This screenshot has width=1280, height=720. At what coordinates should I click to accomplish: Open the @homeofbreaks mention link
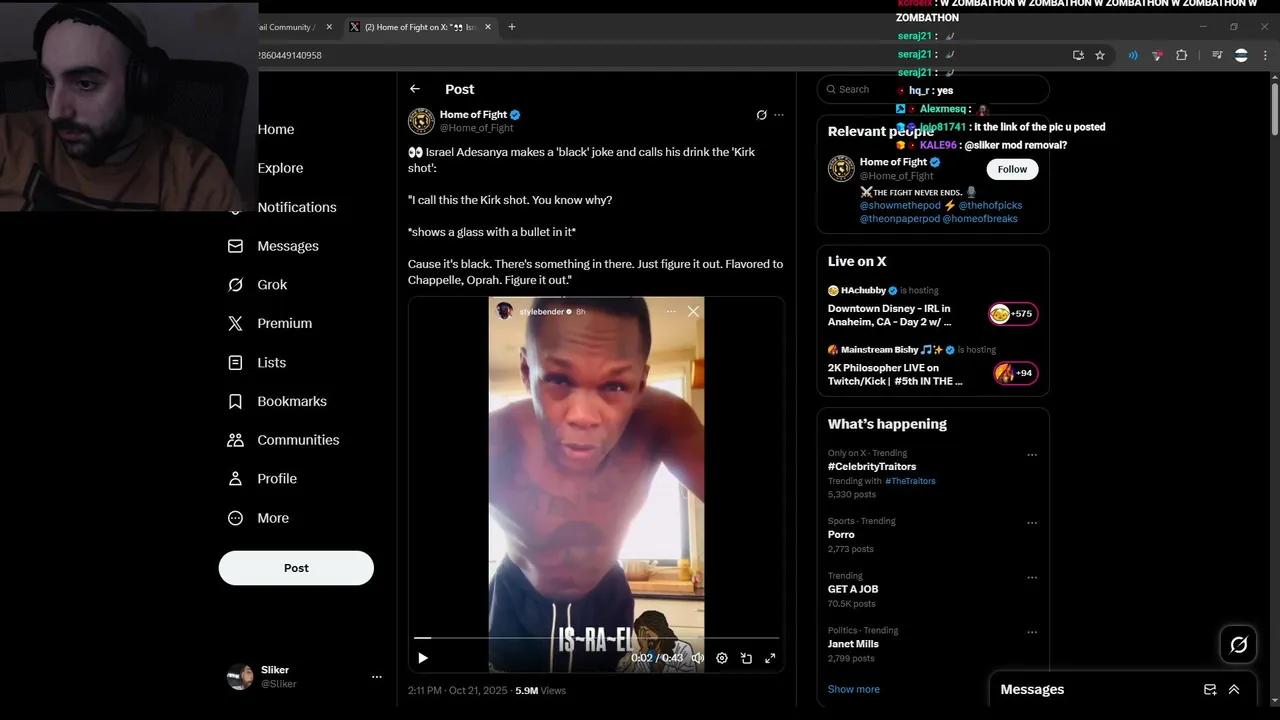click(980, 218)
